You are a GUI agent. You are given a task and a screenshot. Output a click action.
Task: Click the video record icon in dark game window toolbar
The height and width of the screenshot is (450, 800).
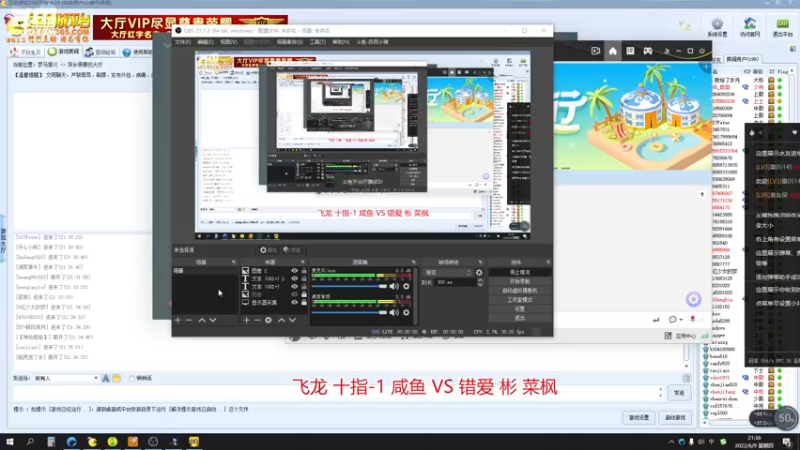(595, 51)
